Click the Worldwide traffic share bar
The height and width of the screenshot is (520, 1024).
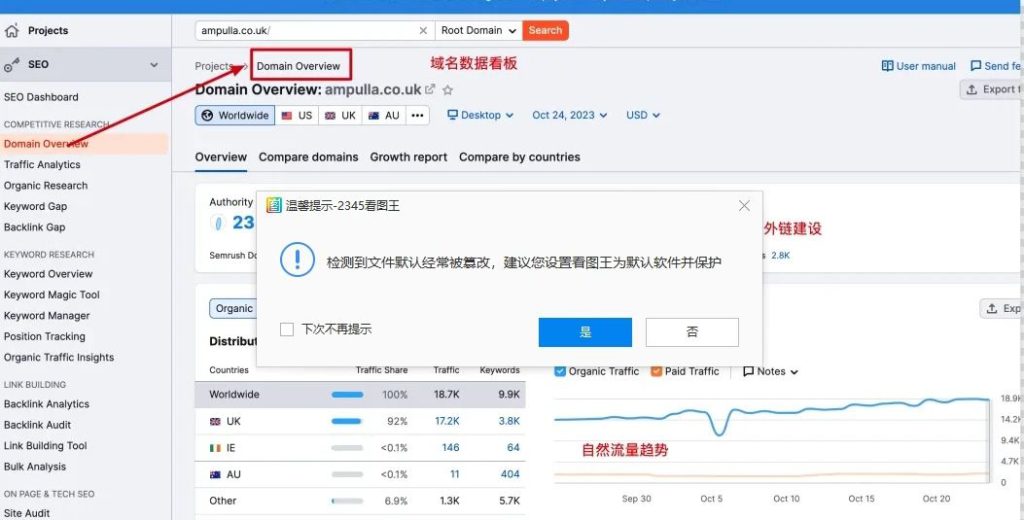pyautogui.click(x=347, y=395)
